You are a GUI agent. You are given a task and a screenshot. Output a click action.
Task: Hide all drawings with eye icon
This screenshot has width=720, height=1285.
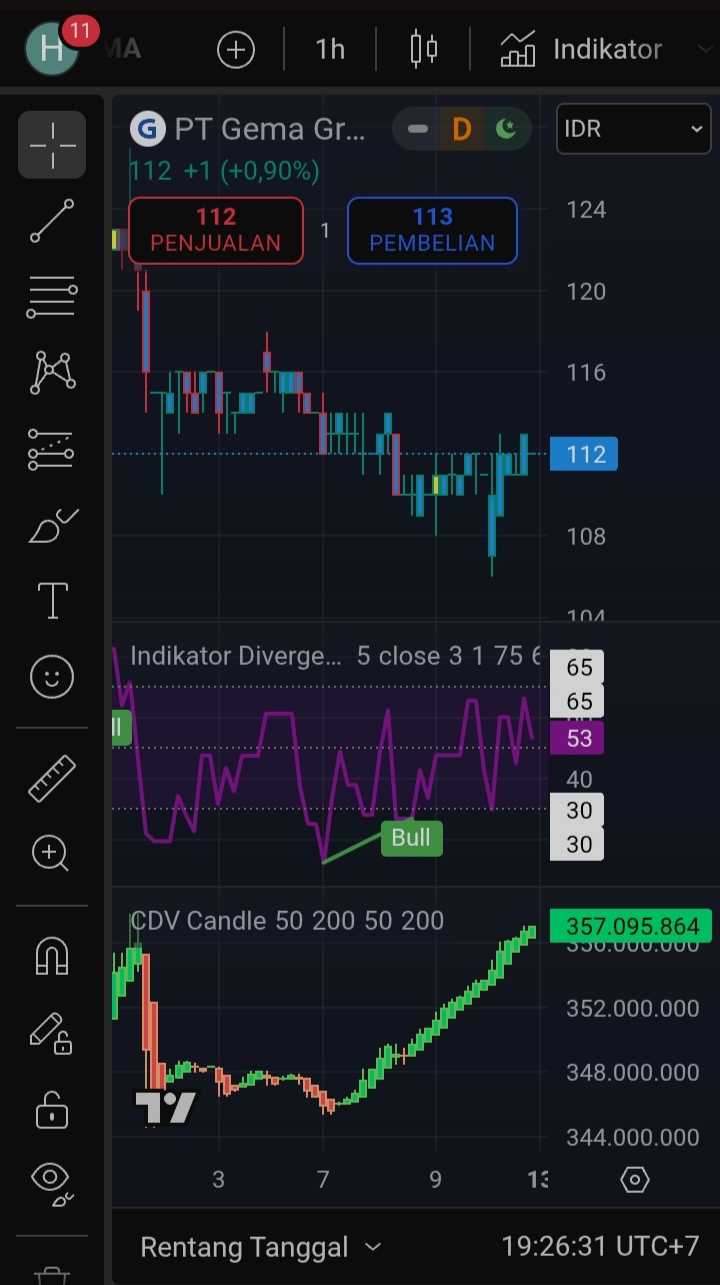52,1180
